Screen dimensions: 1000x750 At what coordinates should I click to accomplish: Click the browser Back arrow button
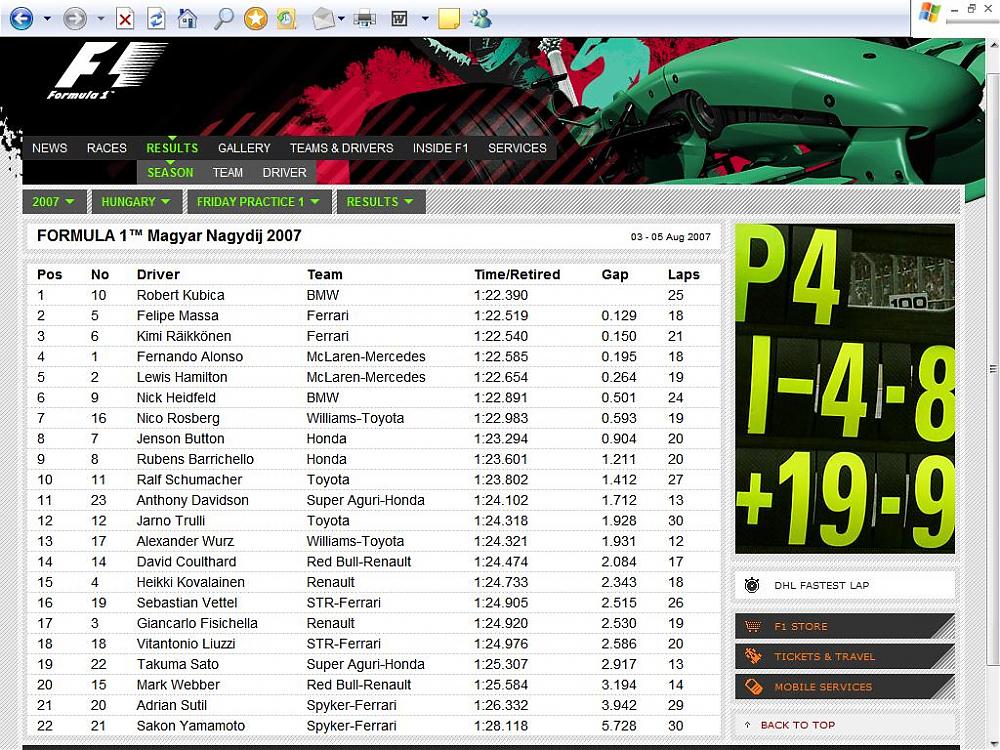21,18
